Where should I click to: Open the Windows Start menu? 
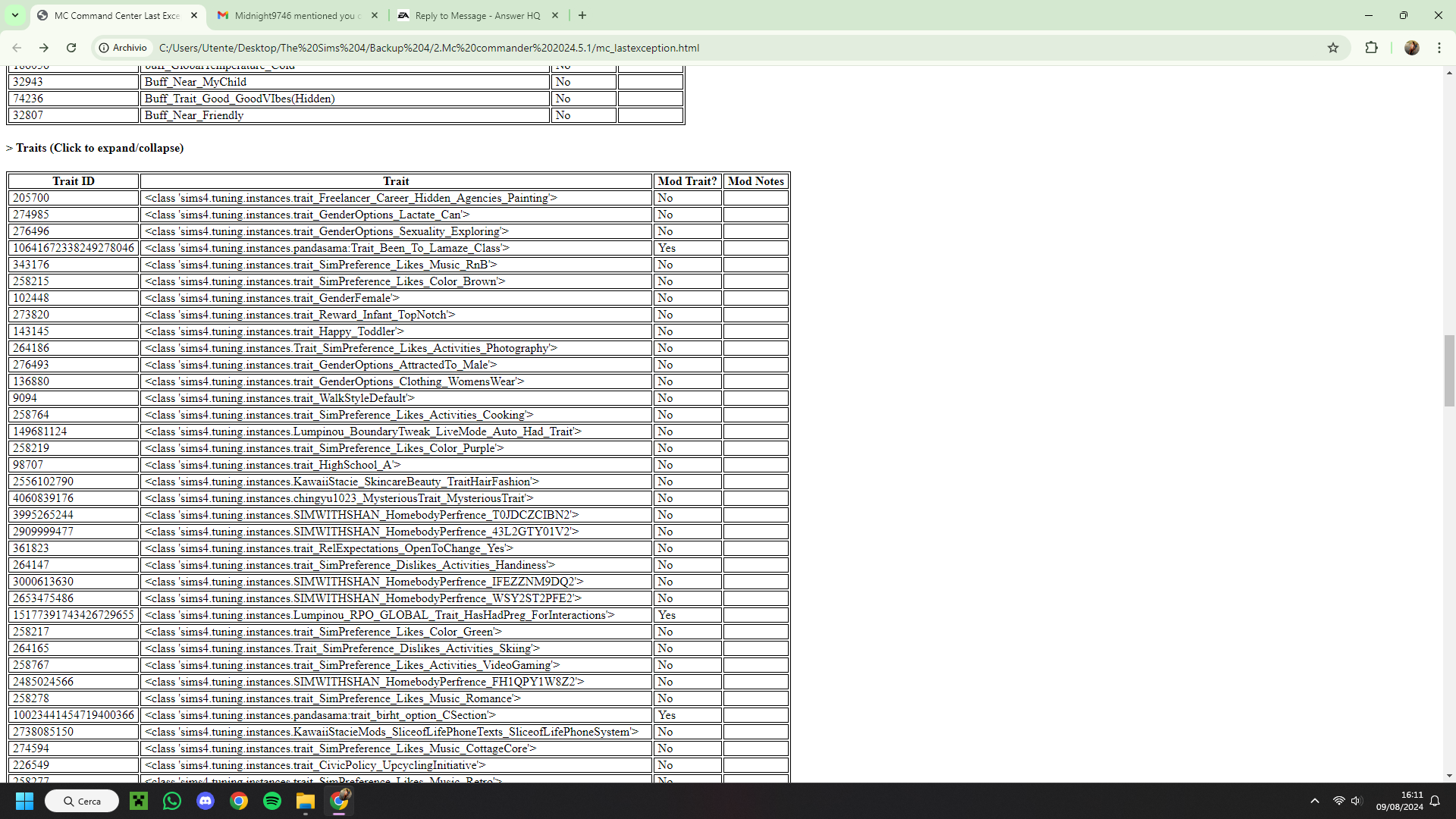(24, 801)
